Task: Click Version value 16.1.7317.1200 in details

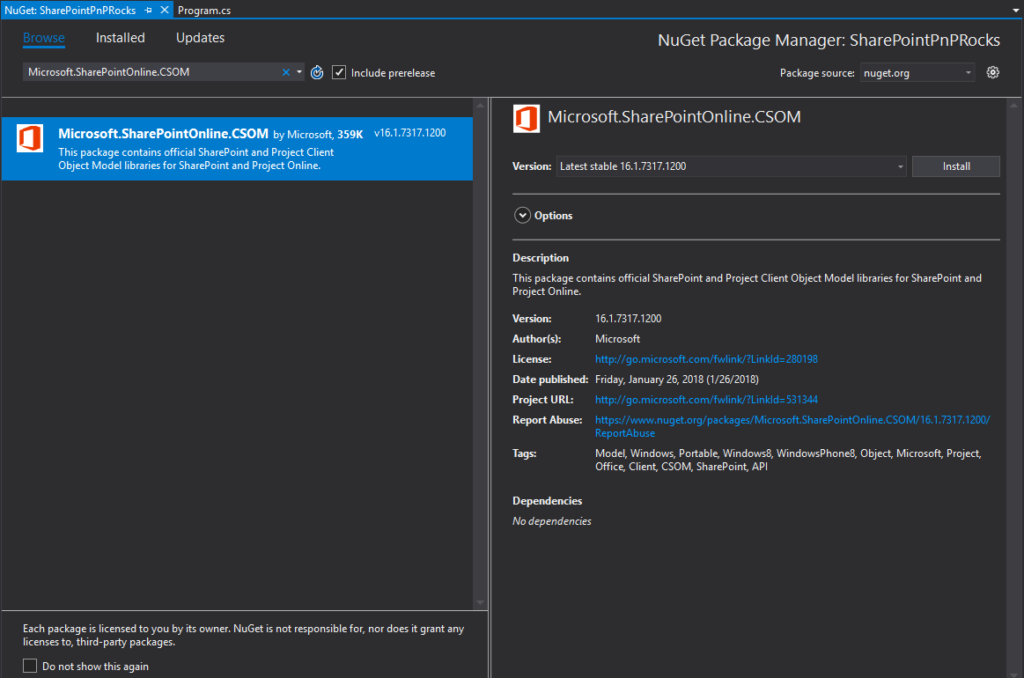Action: click(628, 318)
